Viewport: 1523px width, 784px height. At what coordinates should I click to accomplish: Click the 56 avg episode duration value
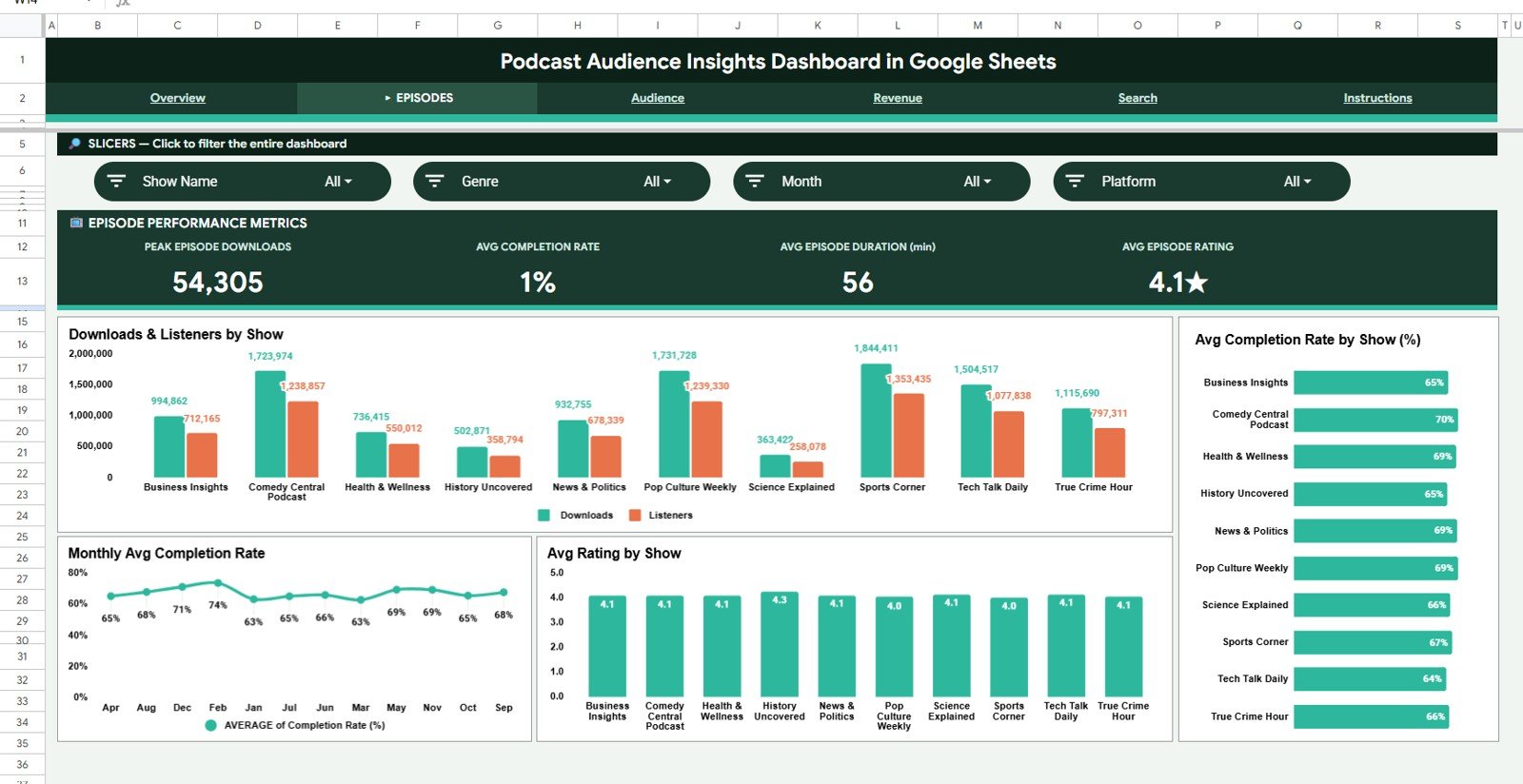[858, 283]
